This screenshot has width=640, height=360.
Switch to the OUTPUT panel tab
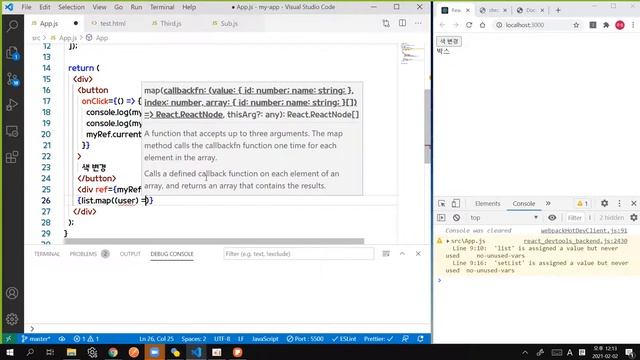pyautogui.click(x=130, y=254)
